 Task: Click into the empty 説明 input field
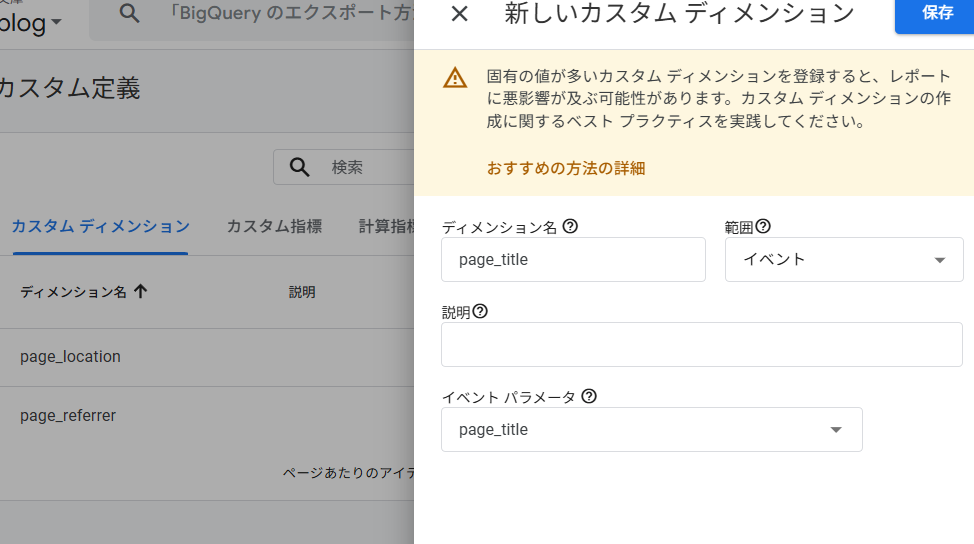(x=701, y=345)
